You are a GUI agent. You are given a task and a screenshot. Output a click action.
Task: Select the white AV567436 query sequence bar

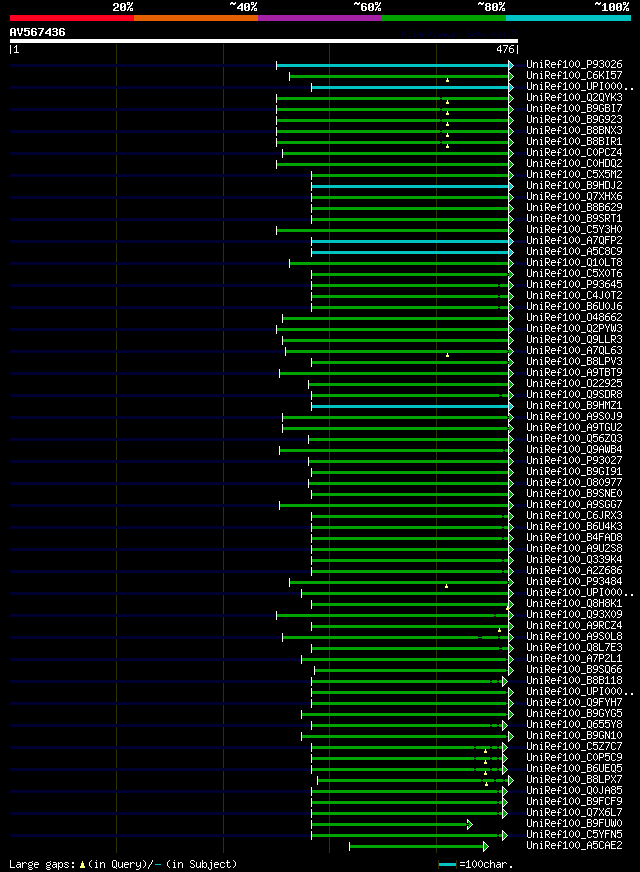pyautogui.click(x=264, y=41)
